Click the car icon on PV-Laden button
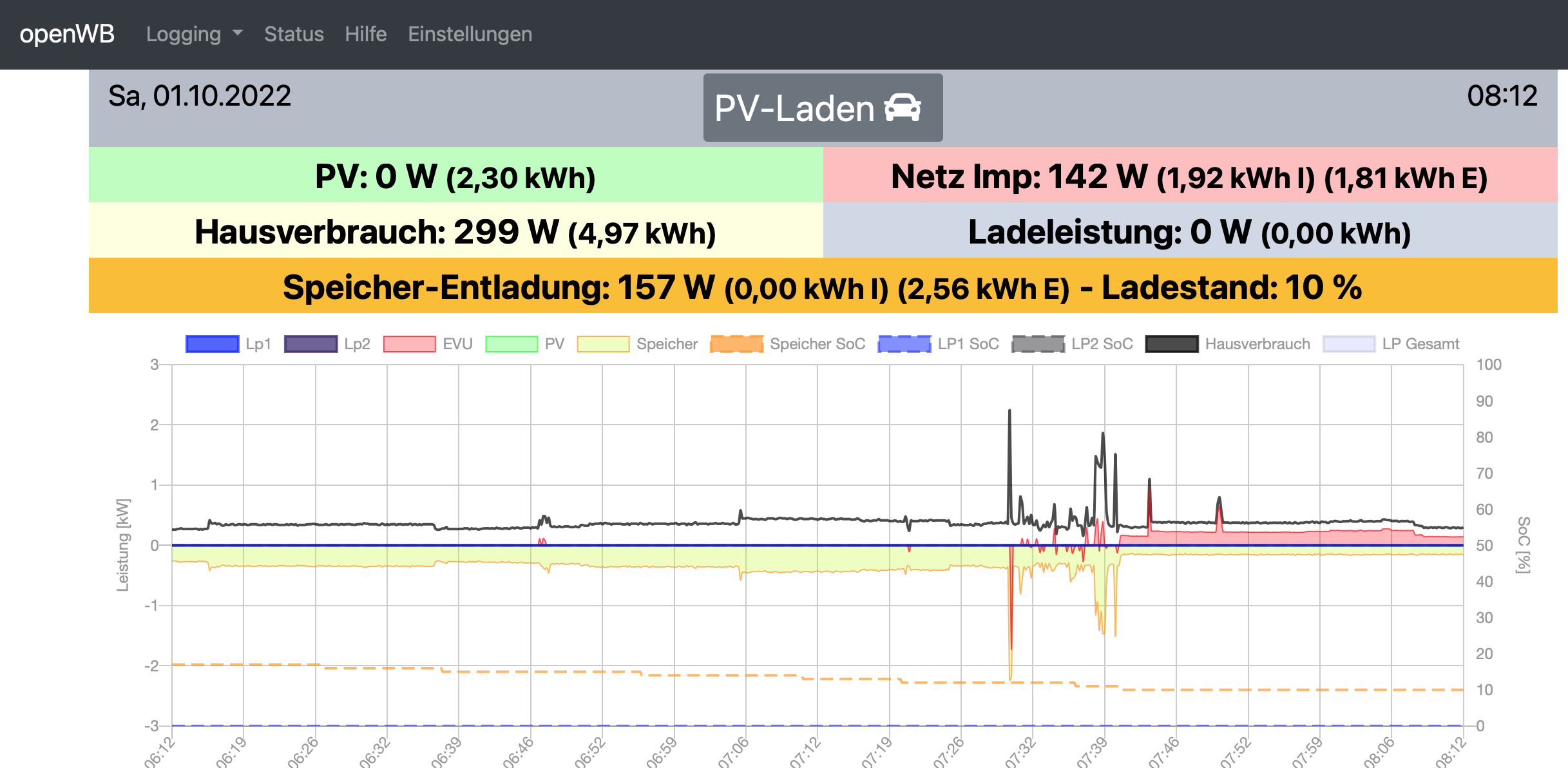1568x768 pixels. 903,108
